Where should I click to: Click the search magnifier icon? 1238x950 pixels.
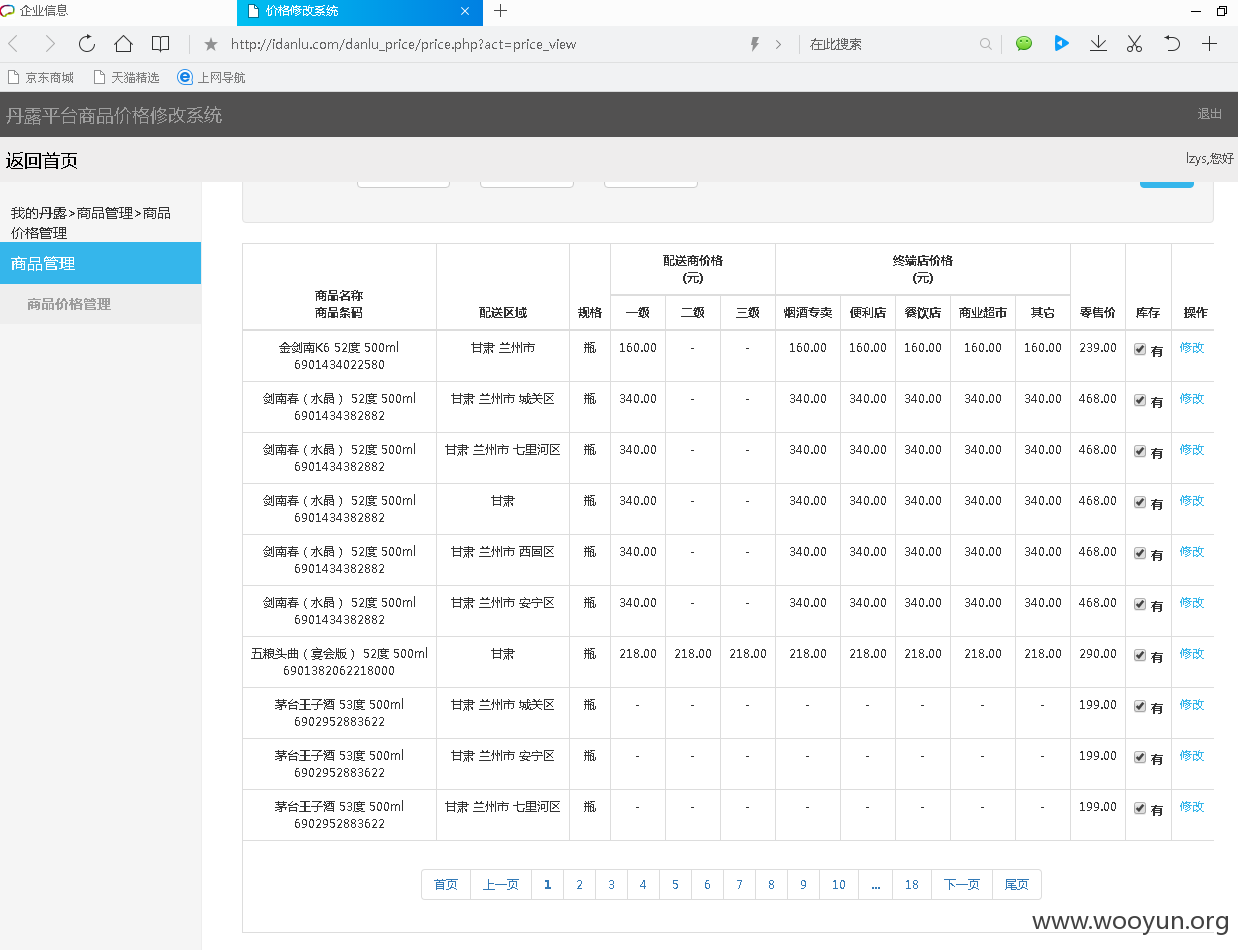click(986, 44)
